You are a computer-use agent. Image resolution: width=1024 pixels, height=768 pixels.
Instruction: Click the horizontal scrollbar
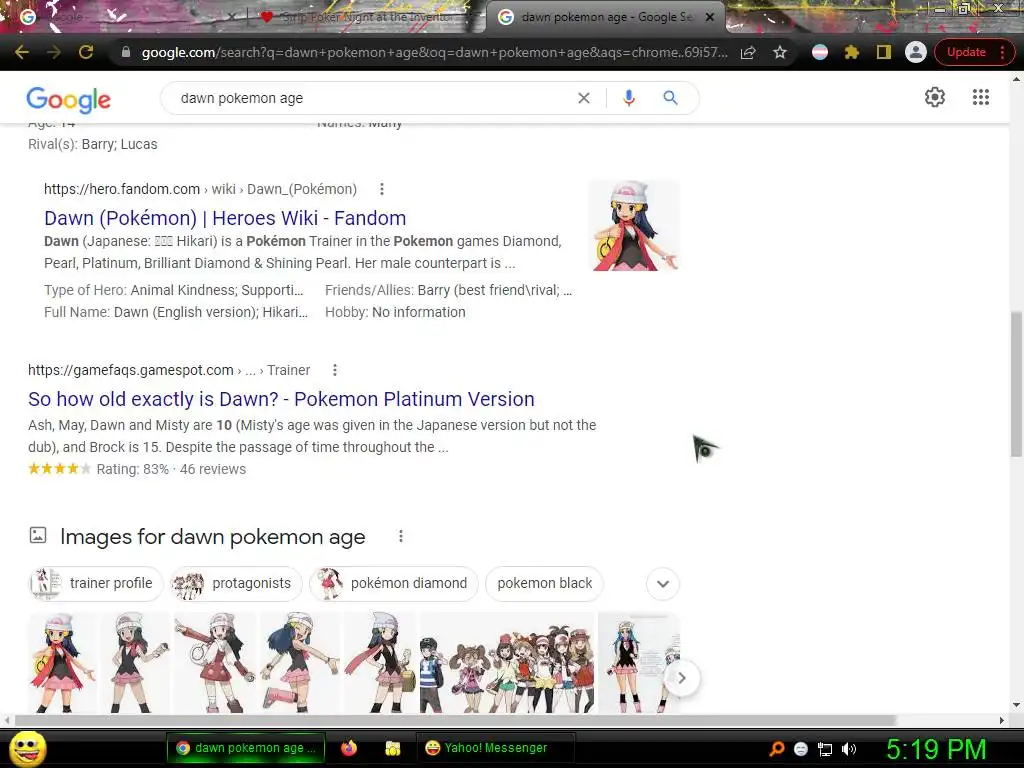pos(455,720)
